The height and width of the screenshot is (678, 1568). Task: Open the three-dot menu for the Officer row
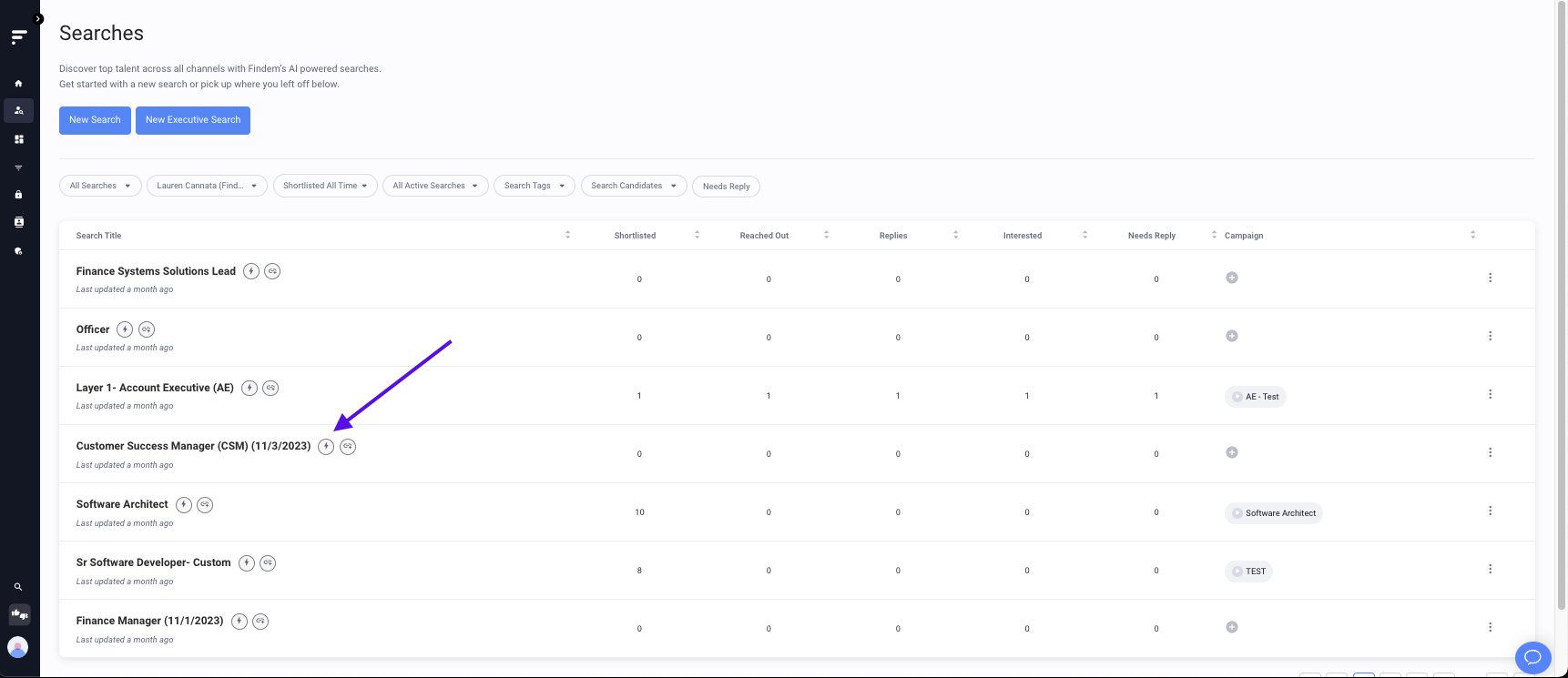1490,336
